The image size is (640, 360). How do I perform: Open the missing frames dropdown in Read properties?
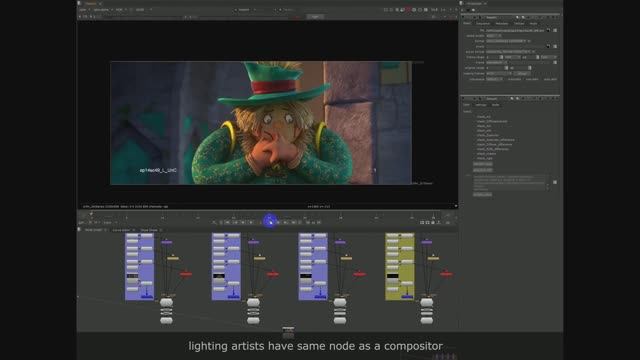point(498,73)
